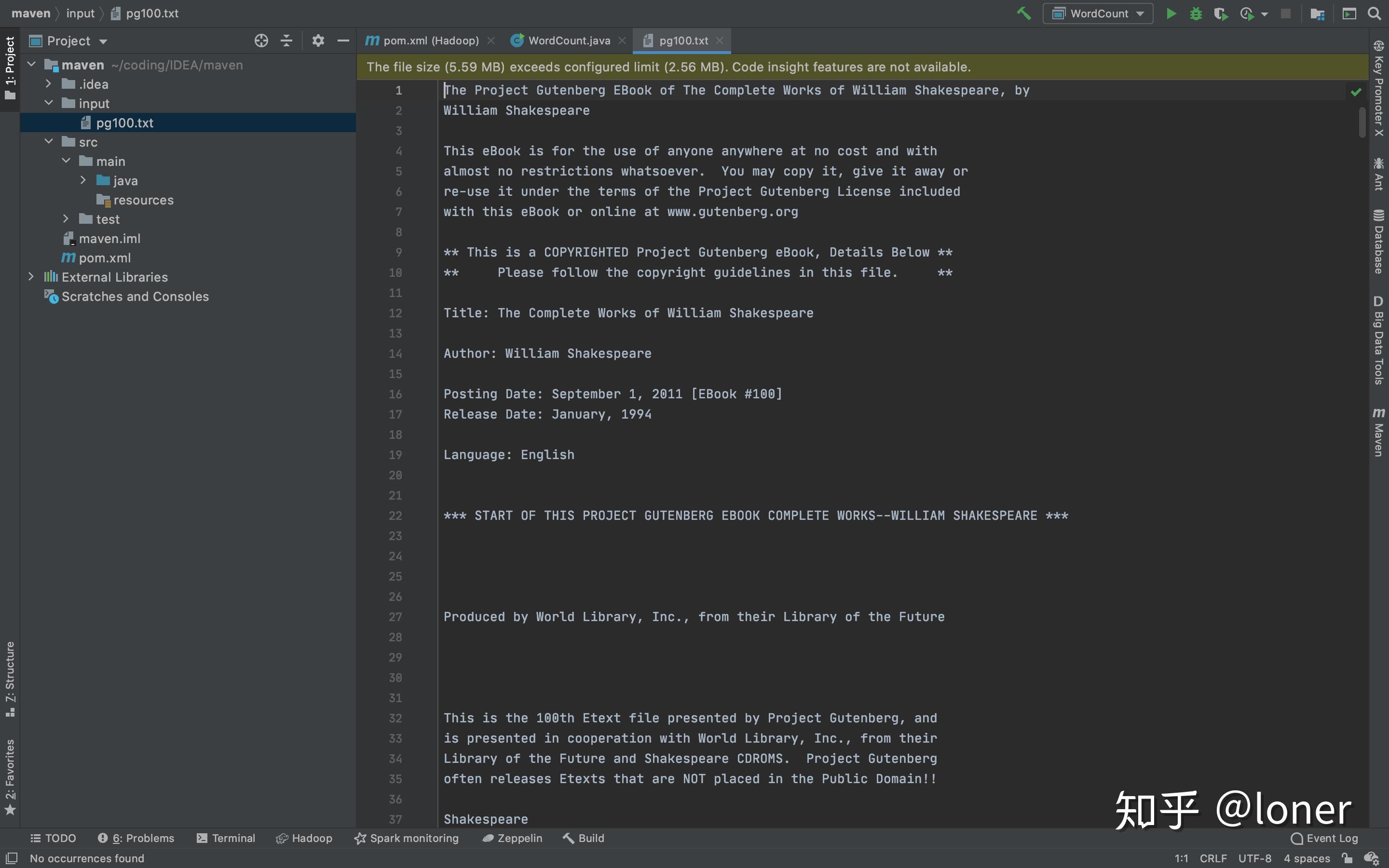This screenshot has width=1389, height=868.
Task: Open the Build tool window
Action: 584,838
